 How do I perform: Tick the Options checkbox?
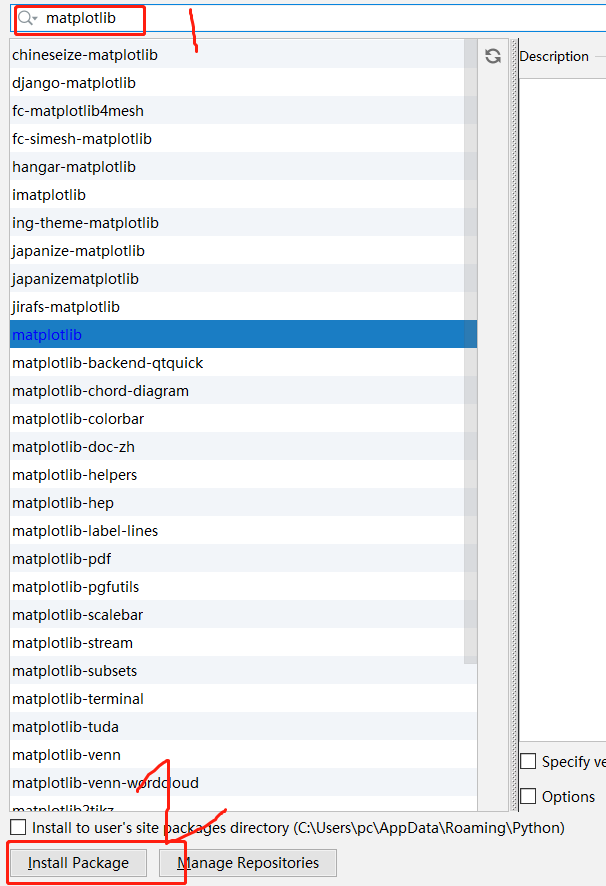(528, 796)
